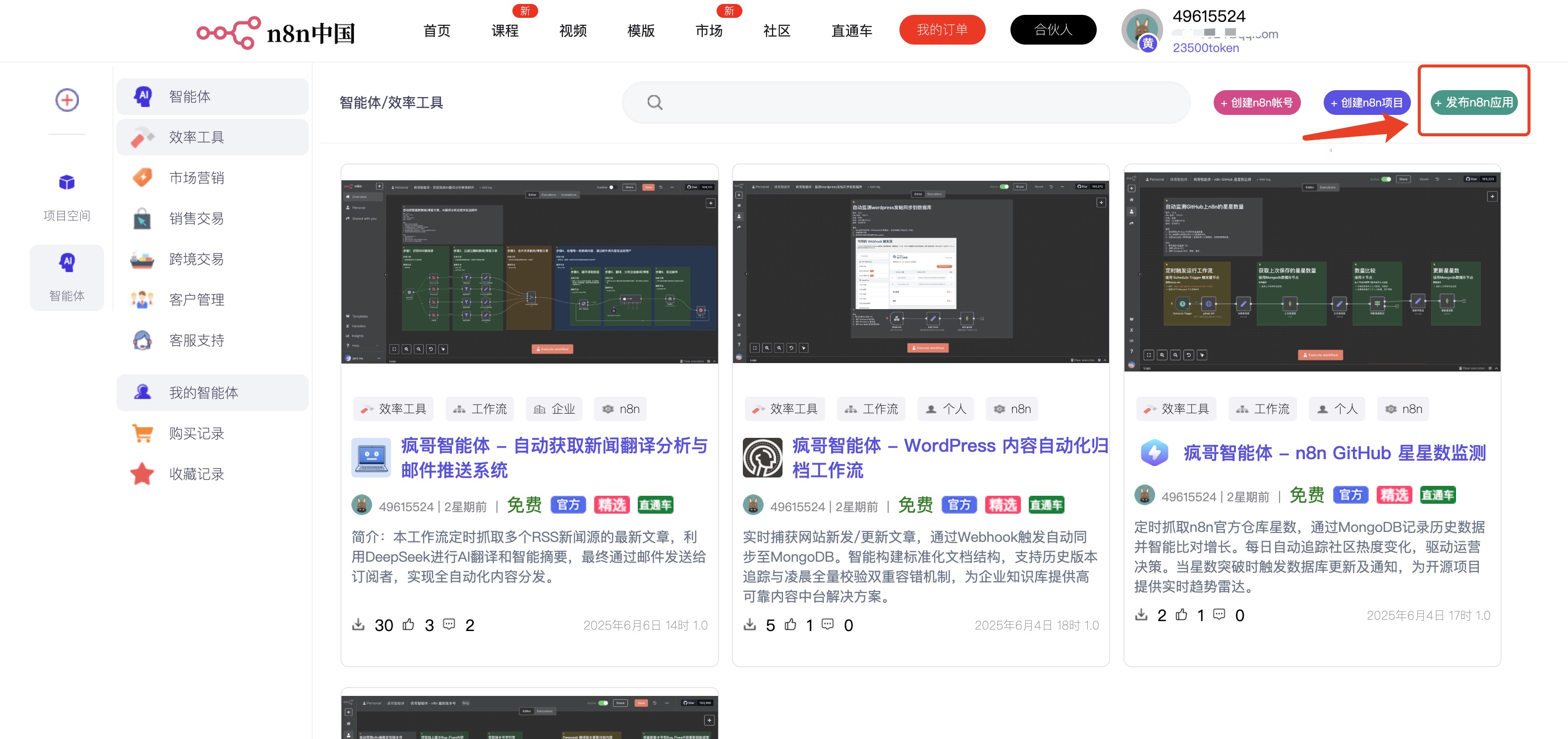1568x739 pixels.
Task: Click the 发布n8n应用 button
Action: tap(1474, 103)
